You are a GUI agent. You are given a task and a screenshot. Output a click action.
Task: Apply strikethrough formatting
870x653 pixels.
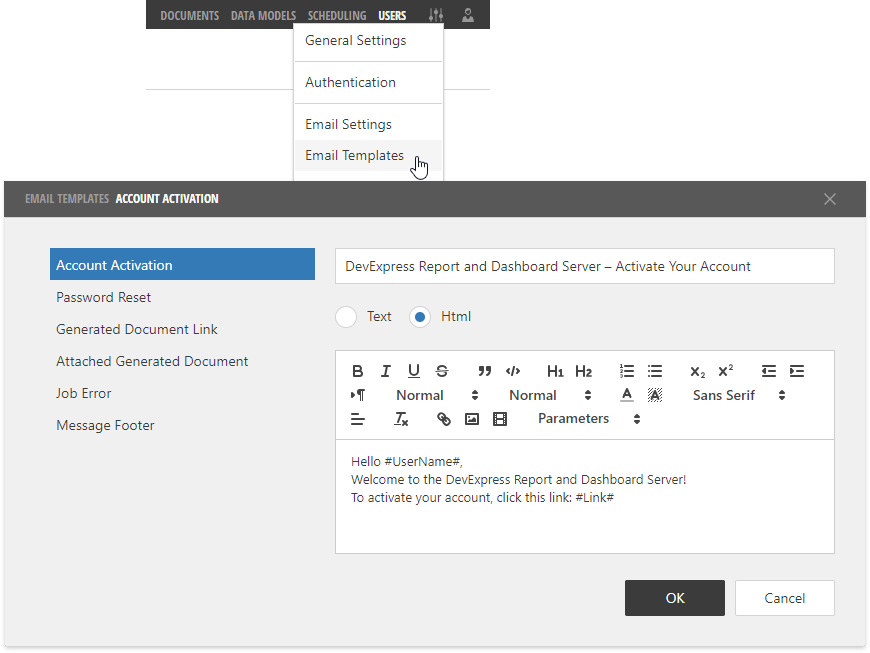click(x=442, y=371)
